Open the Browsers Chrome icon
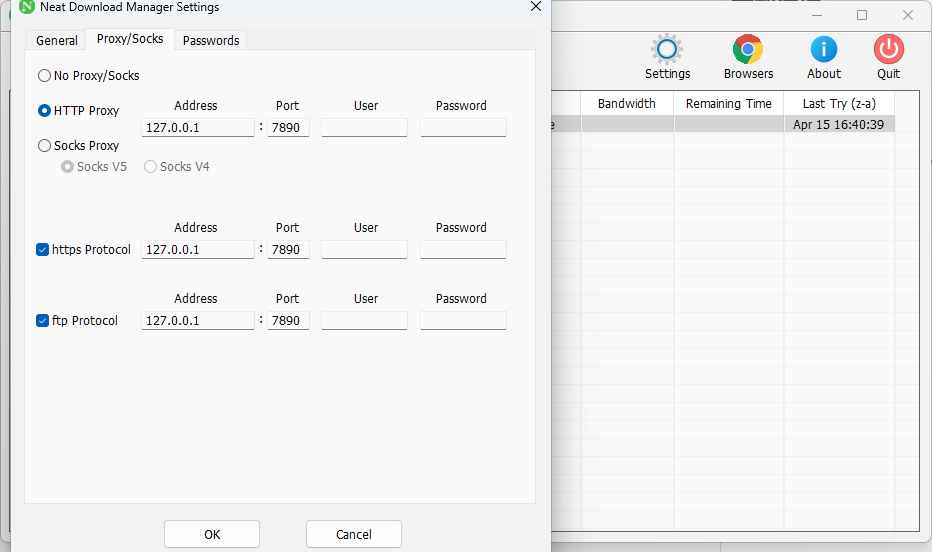This screenshot has height=552, width=932. click(x=748, y=50)
